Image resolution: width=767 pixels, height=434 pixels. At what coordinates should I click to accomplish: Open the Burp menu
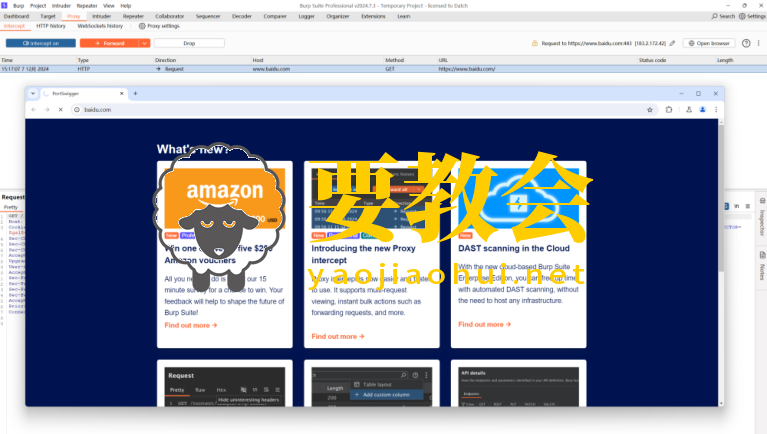point(19,6)
